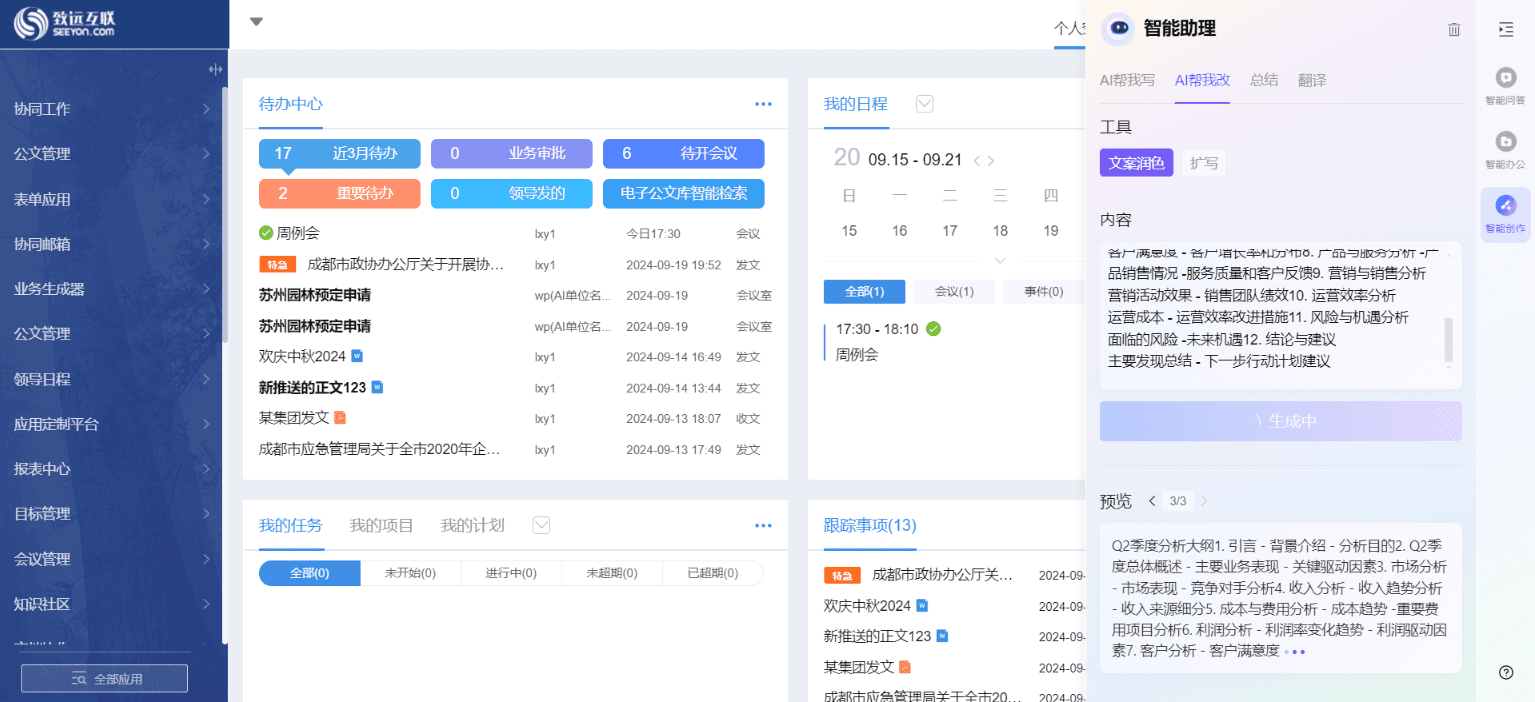The width and height of the screenshot is (1535, 702).
Task: Select 事件(0) schedule filter
Action: click(x=1043, y=291)
